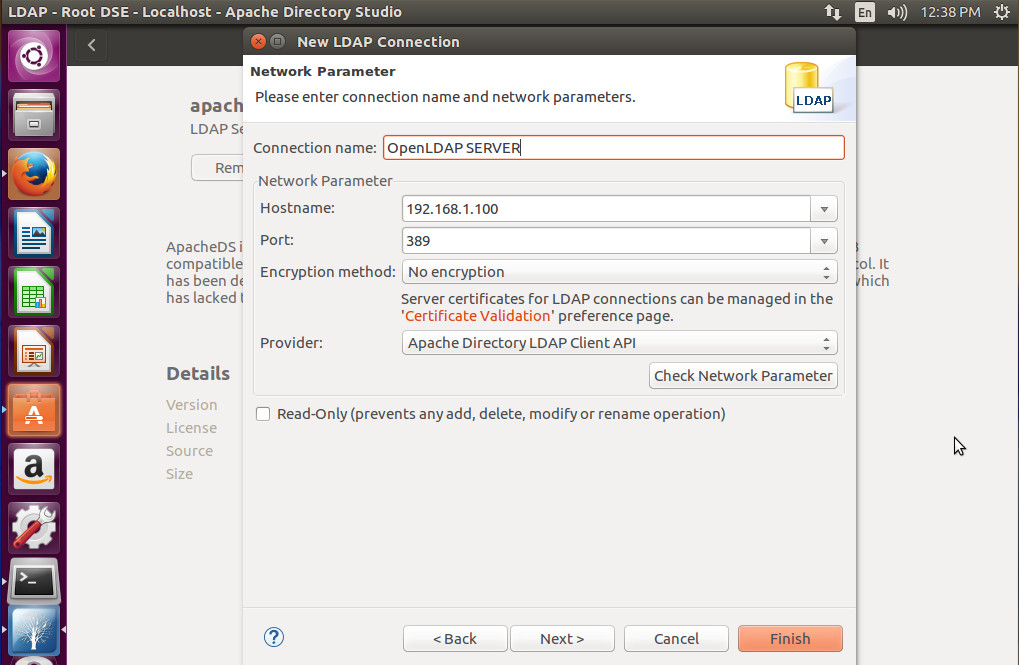The width and height of the screenshot is (1019, 665).
Task: Enable the Read-Only checkbox
Action: click(263, 414)
